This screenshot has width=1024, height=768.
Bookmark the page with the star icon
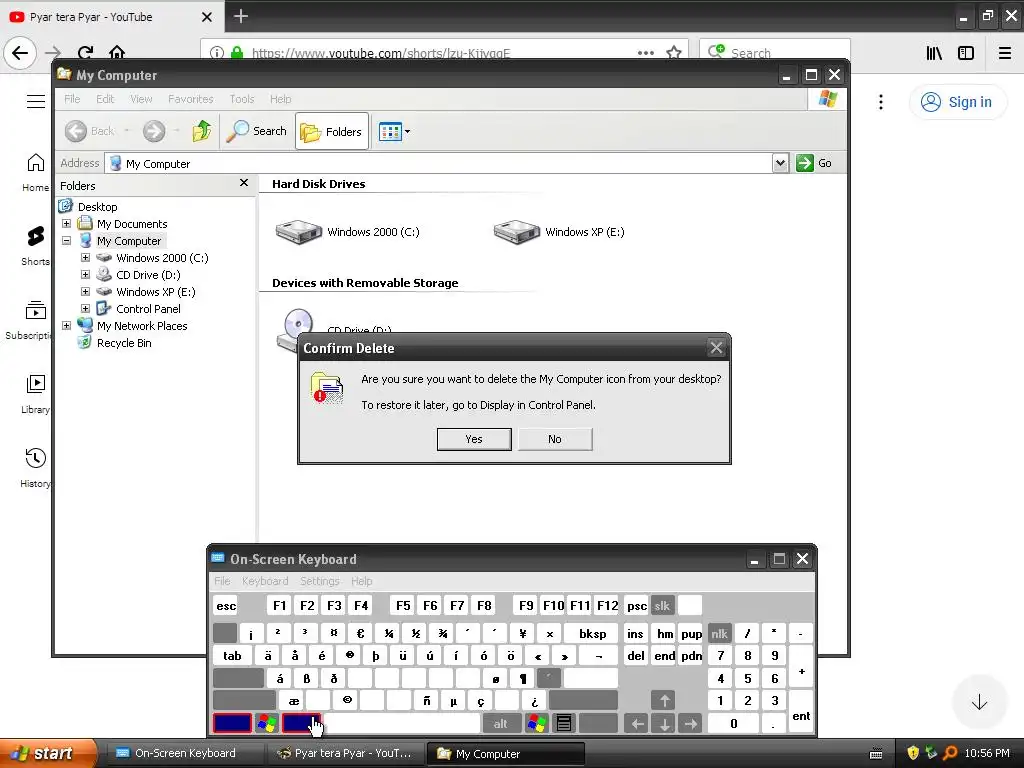pyautogui.click(x=674, y=52)
